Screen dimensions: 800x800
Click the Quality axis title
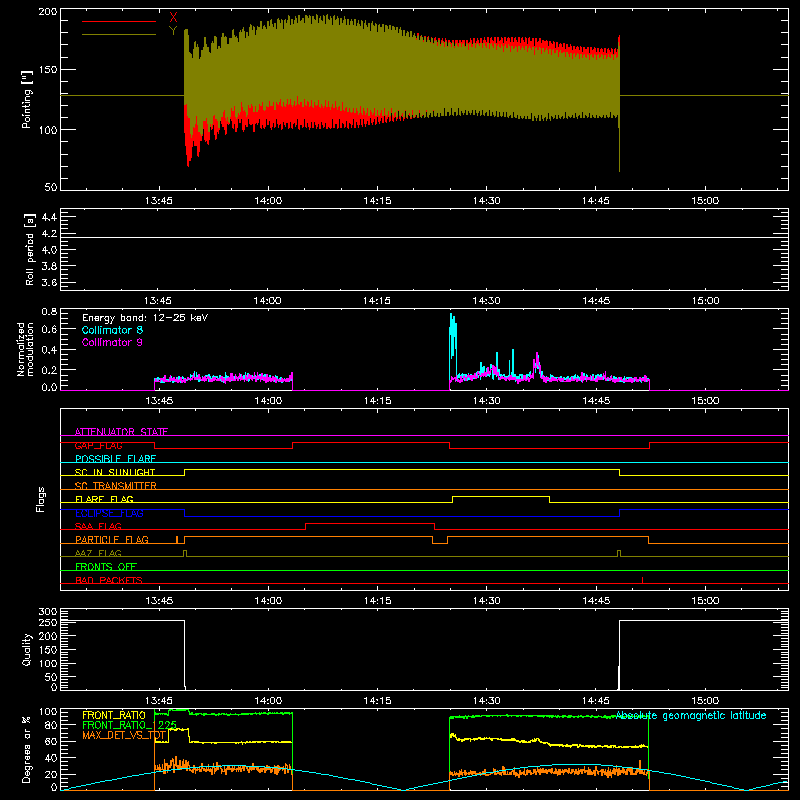27,649
